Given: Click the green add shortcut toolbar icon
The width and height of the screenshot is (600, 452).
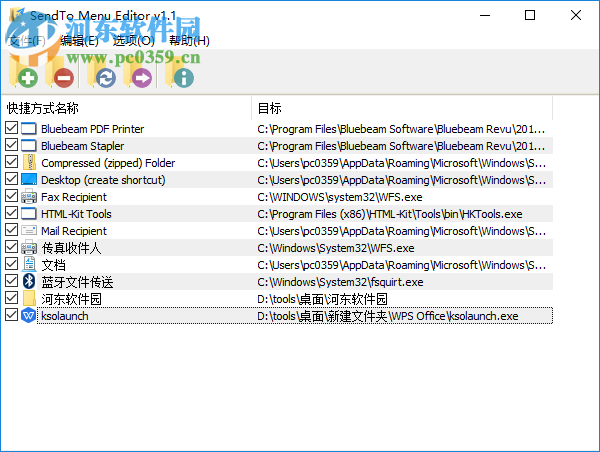Looking at the screenshot, I should (23, 73).
